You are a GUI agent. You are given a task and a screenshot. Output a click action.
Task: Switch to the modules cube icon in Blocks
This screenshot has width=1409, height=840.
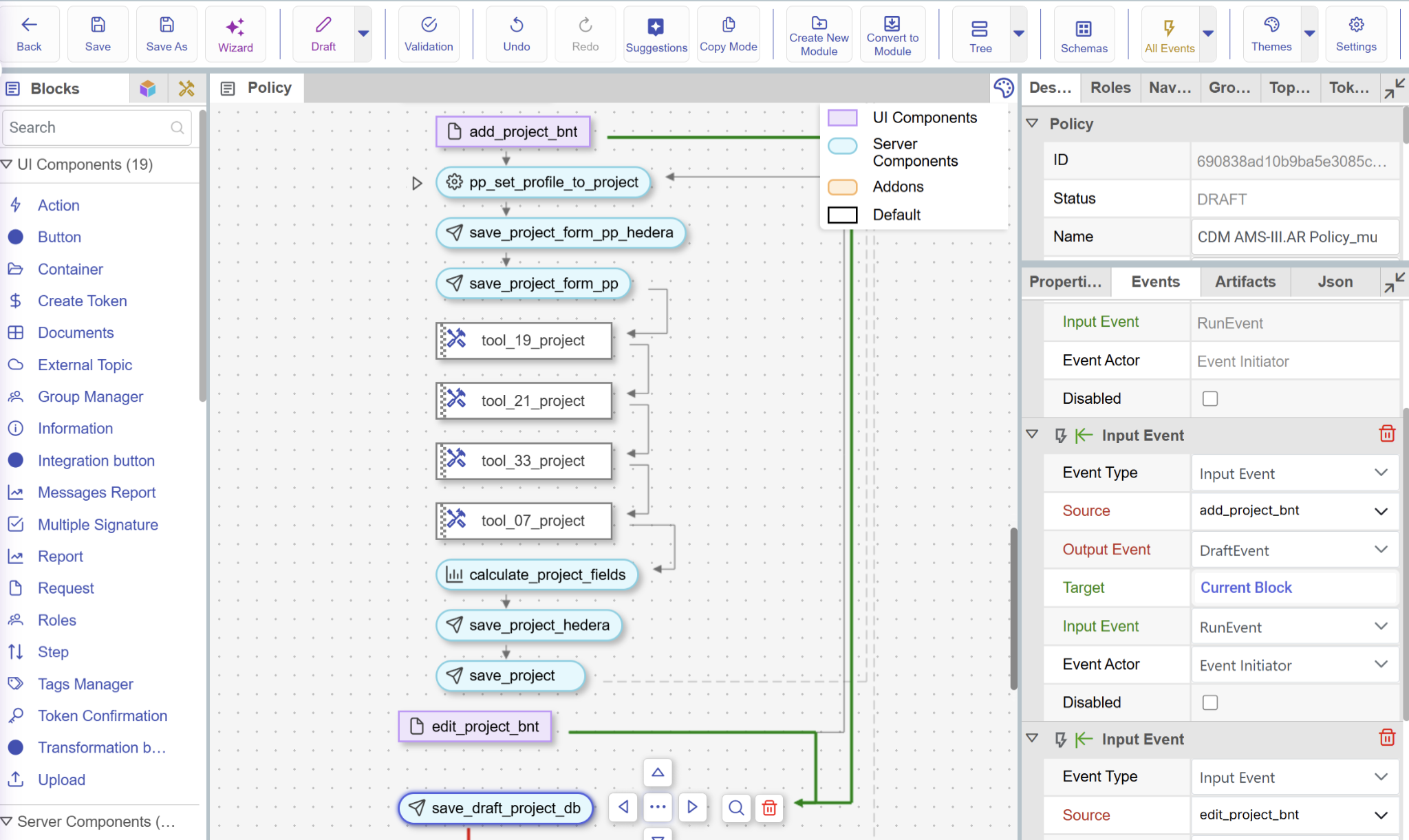[x=147, y=89]
